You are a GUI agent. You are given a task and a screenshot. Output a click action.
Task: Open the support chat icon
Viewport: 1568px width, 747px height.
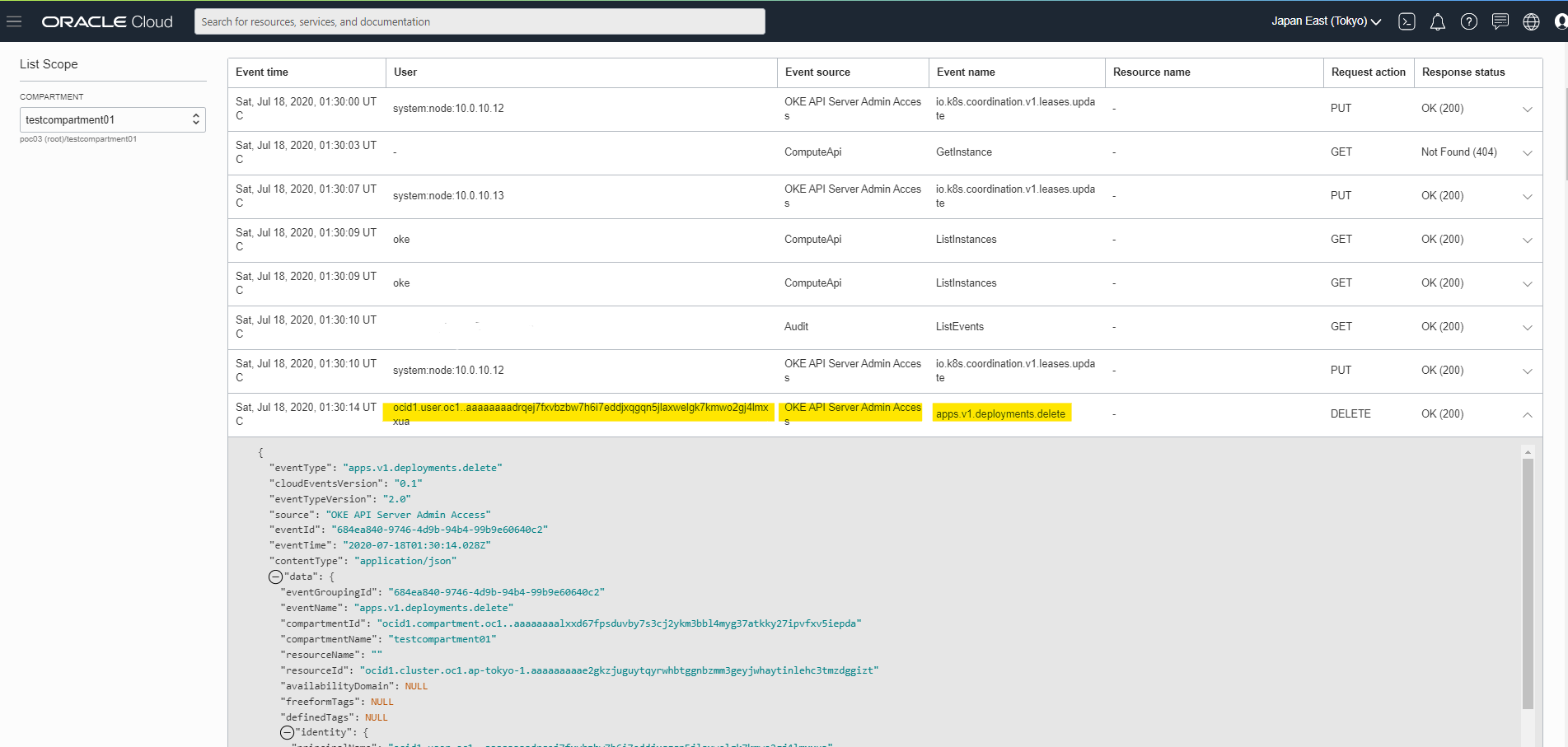pyautogui.click(x=1500, y=21)
